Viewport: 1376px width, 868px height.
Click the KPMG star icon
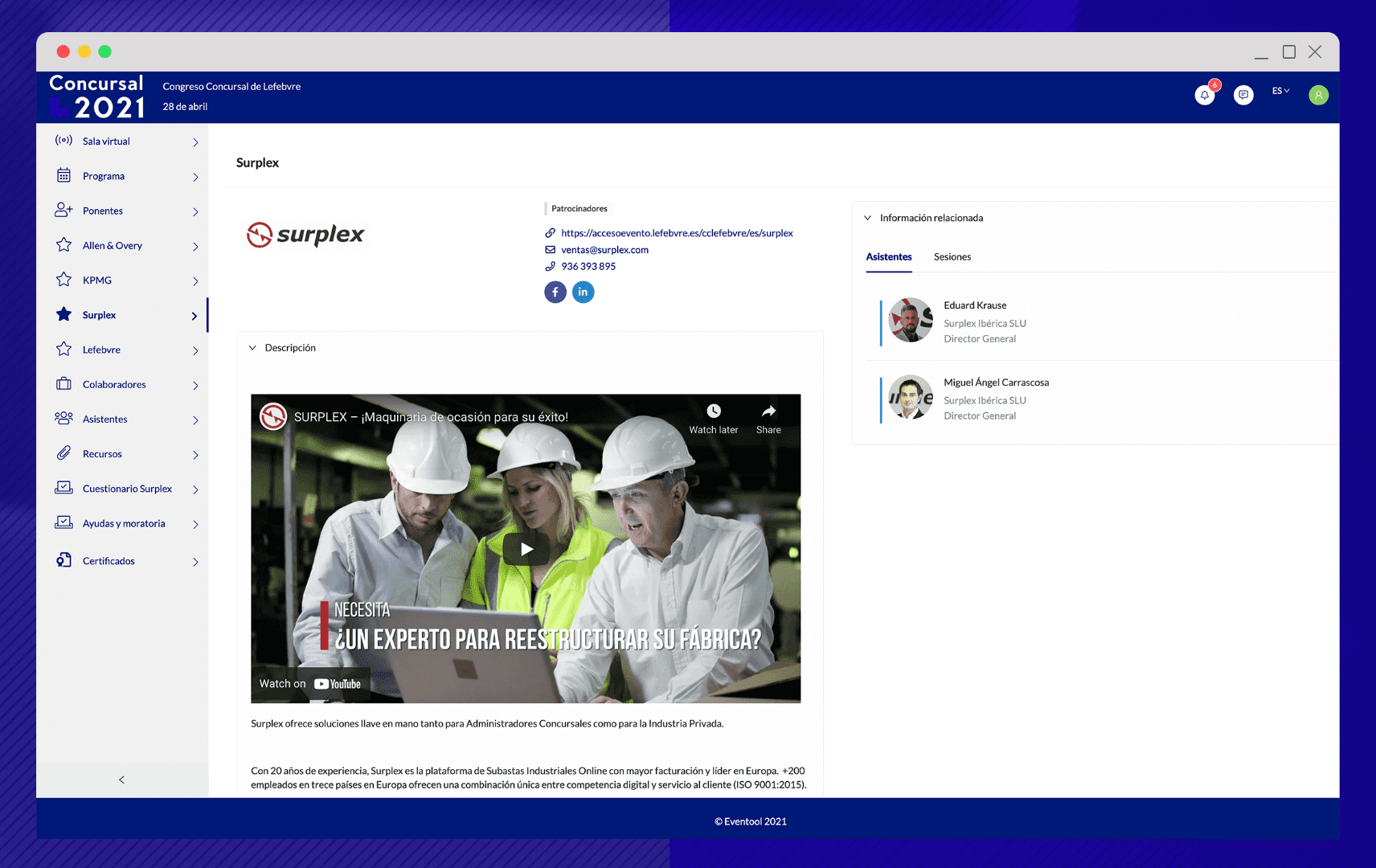click(63, 280)
